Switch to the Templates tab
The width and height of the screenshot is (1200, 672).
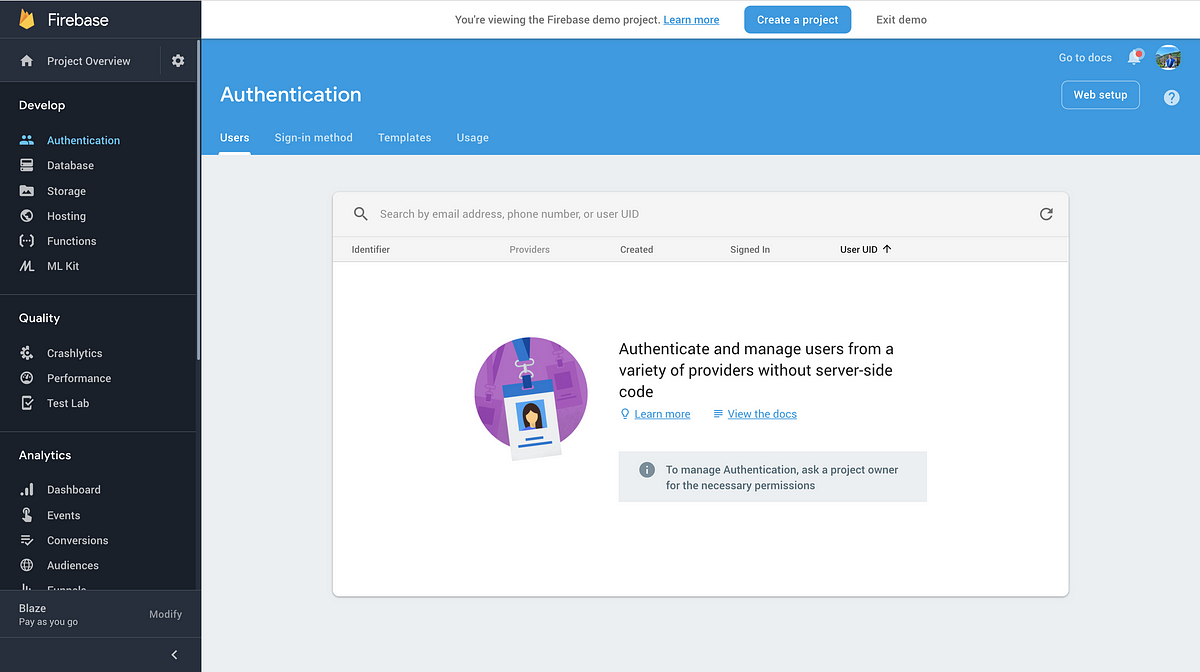pos(405,138)
